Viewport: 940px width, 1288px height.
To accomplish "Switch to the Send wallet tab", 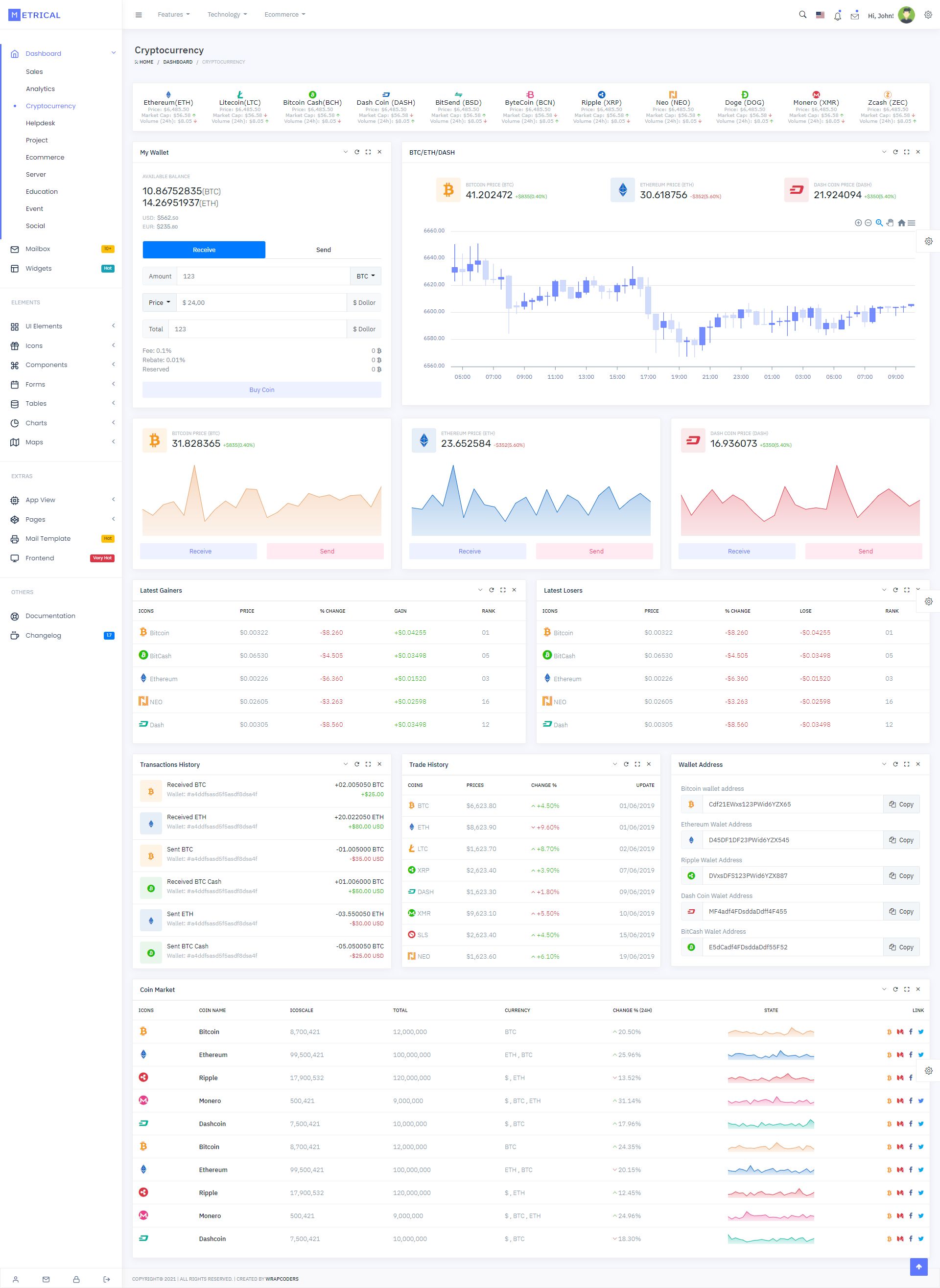I will 323,250.
